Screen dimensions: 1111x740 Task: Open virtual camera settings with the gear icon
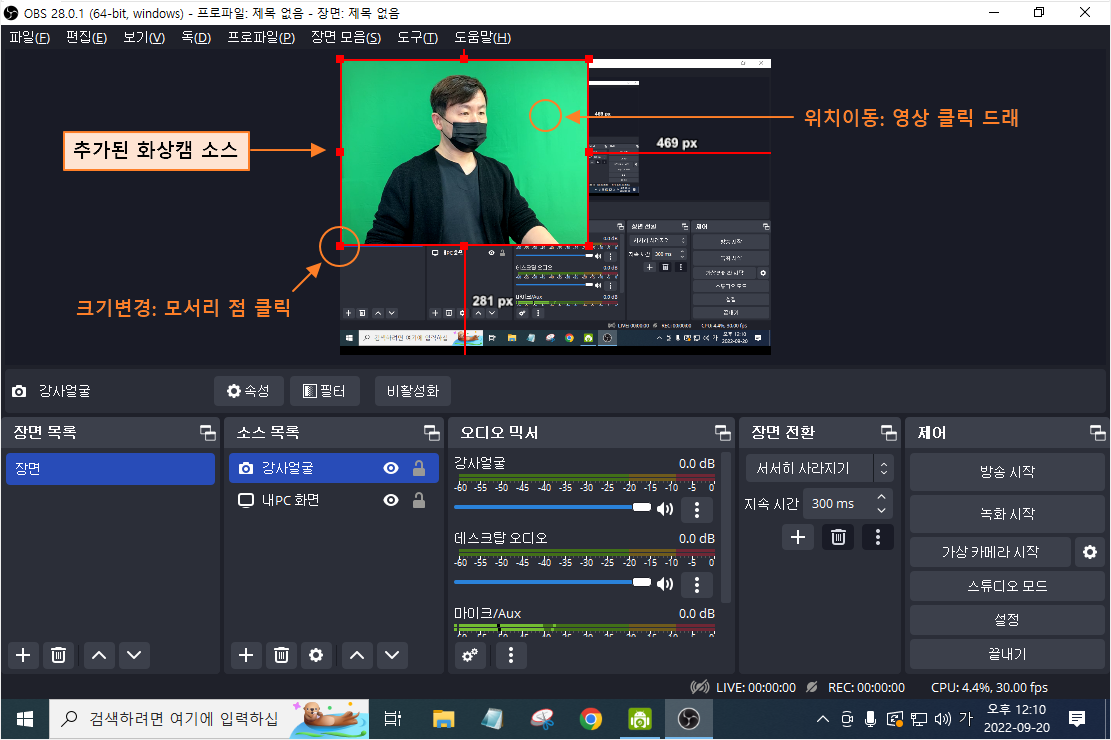point(1089,551)
